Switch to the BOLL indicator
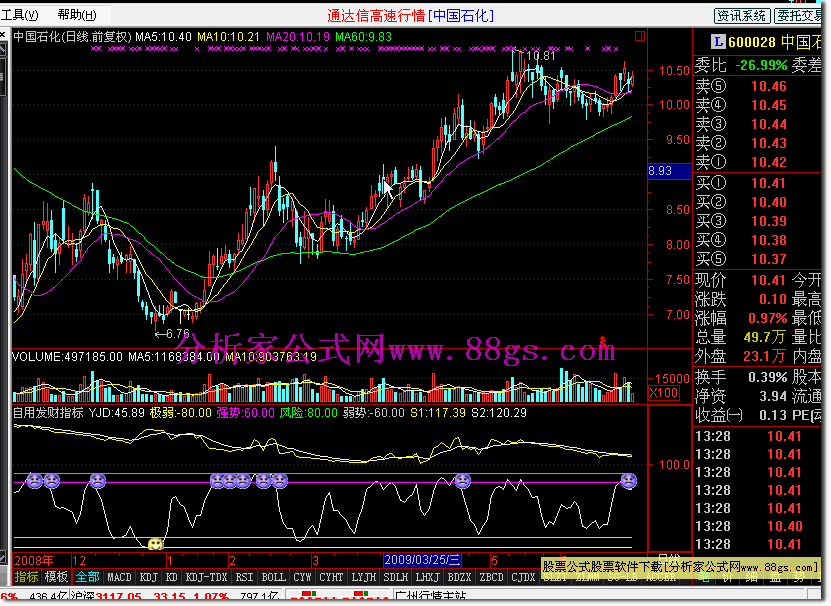831x606 pixels. [x=273, y=577]
